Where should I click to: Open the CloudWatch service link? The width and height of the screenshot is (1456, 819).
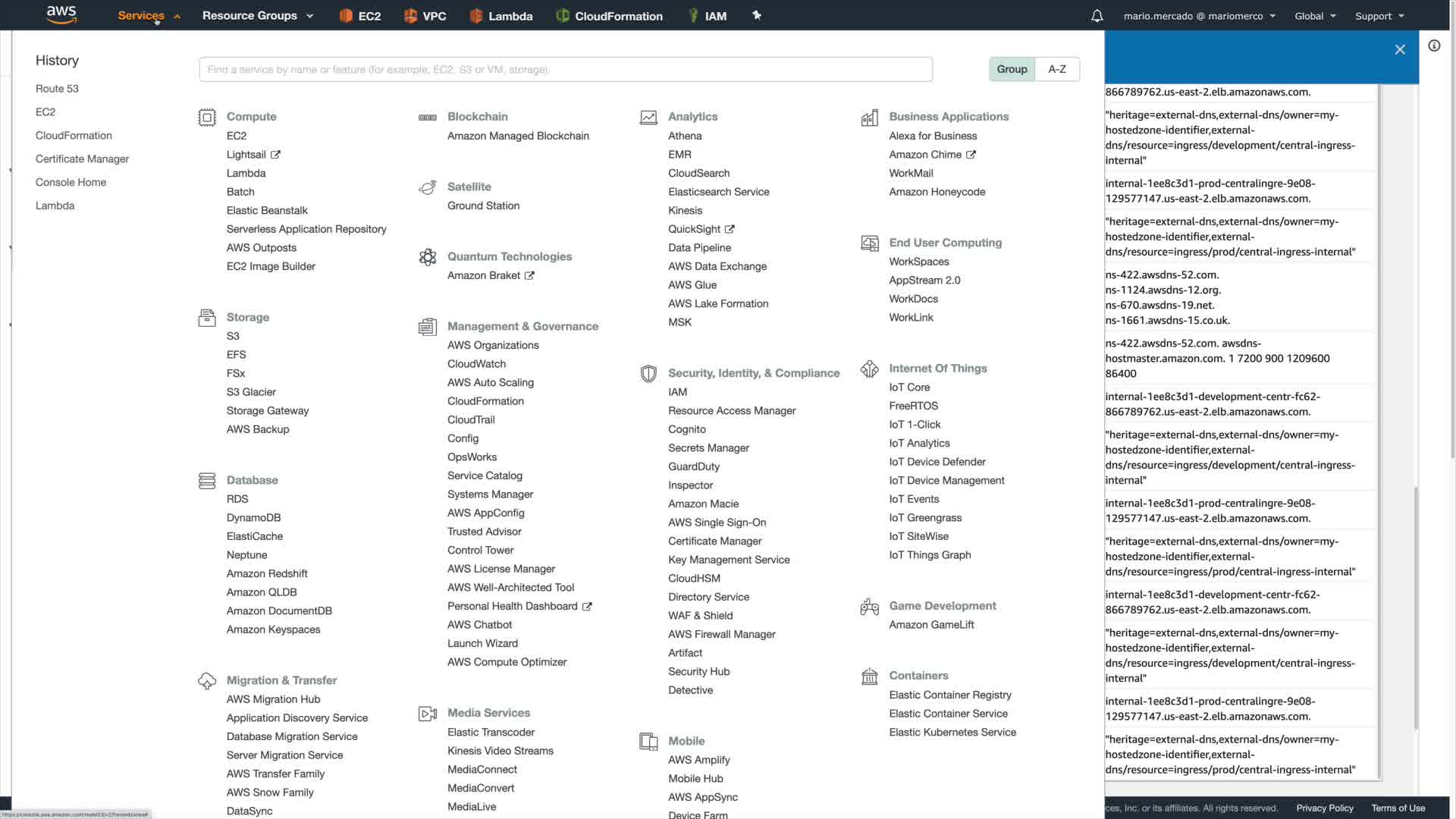click(476, 364)
